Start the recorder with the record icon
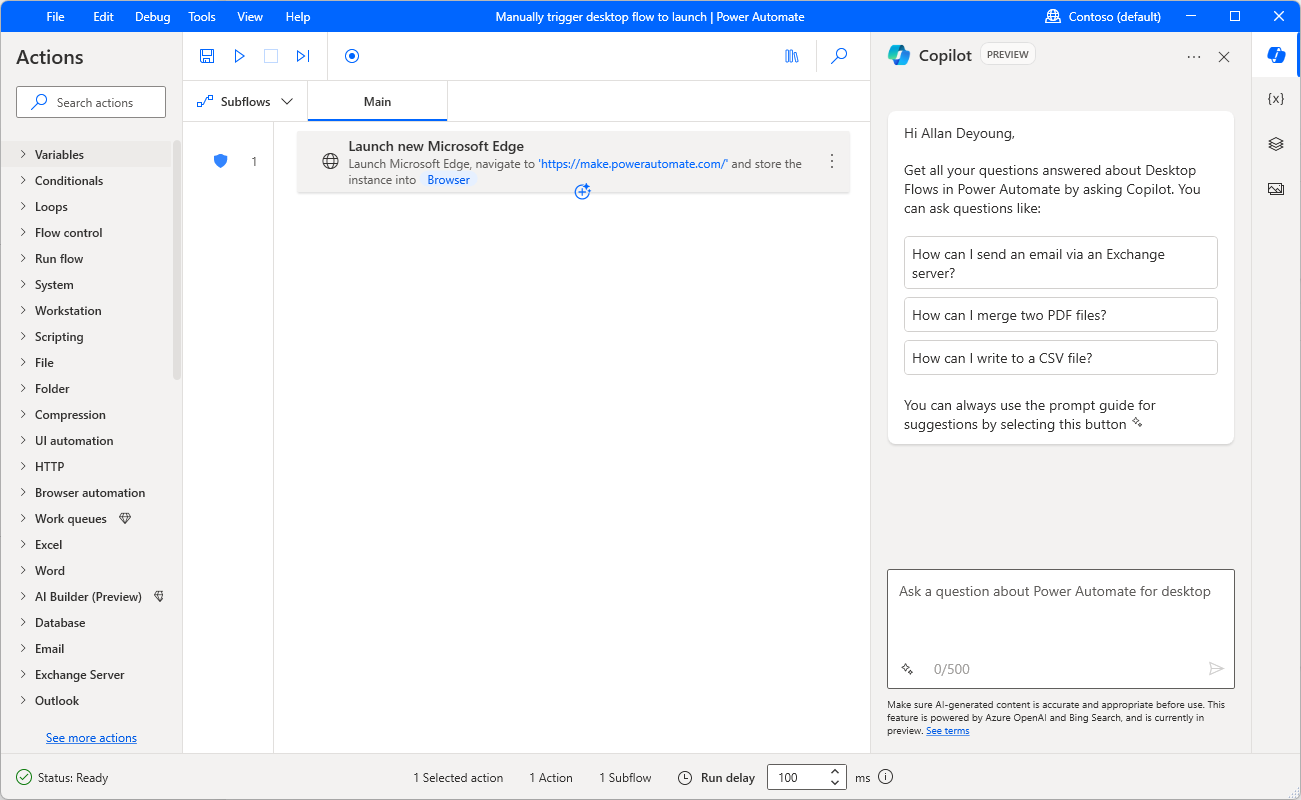Screen dimensions: 1301x800 click(352, 56)
